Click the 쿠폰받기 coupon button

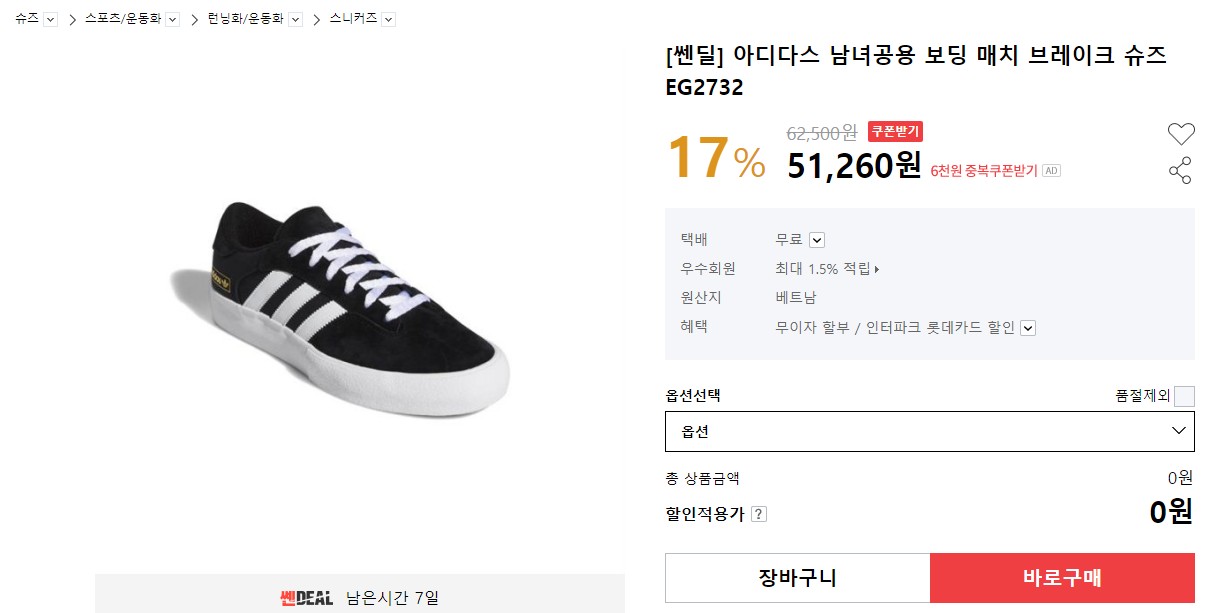895,131
